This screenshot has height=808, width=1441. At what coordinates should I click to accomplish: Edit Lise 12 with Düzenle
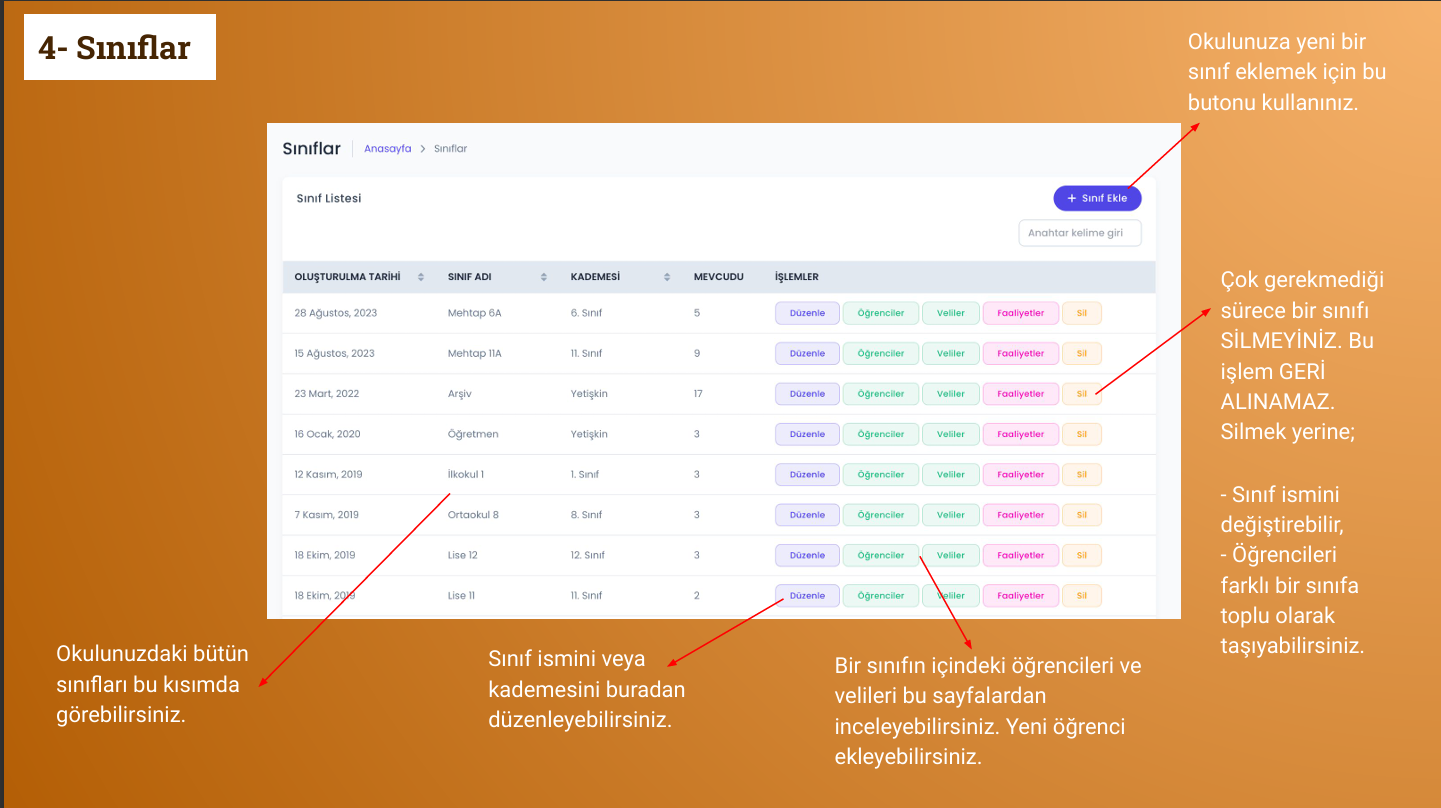coord(807,555)
